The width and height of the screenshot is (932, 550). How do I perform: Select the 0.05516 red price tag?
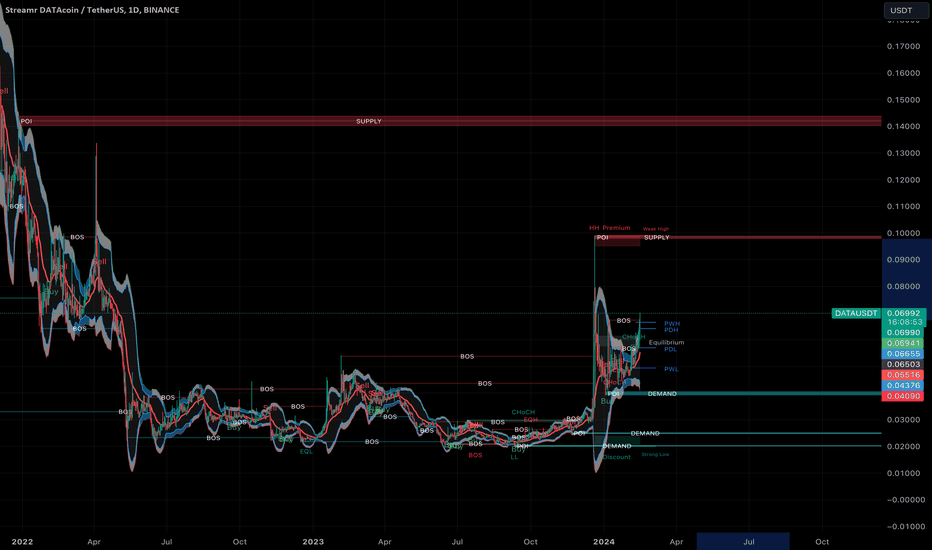(x=903, y=375)
